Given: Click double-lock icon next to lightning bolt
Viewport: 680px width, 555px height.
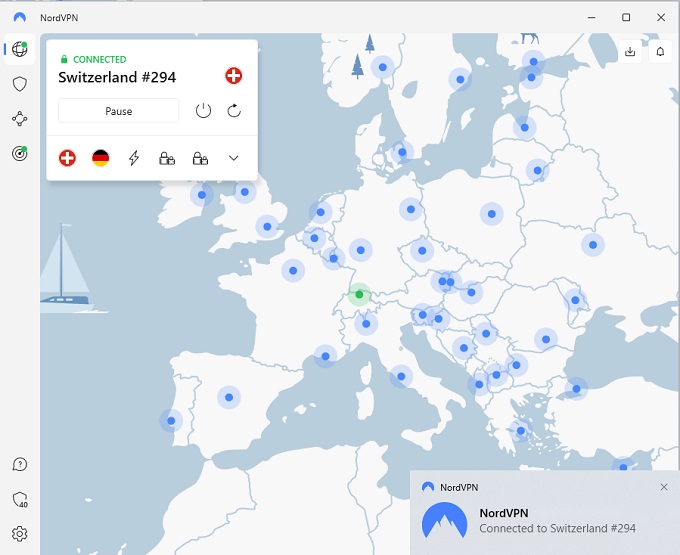Looking at the screenshot, I should click(167, 158).
